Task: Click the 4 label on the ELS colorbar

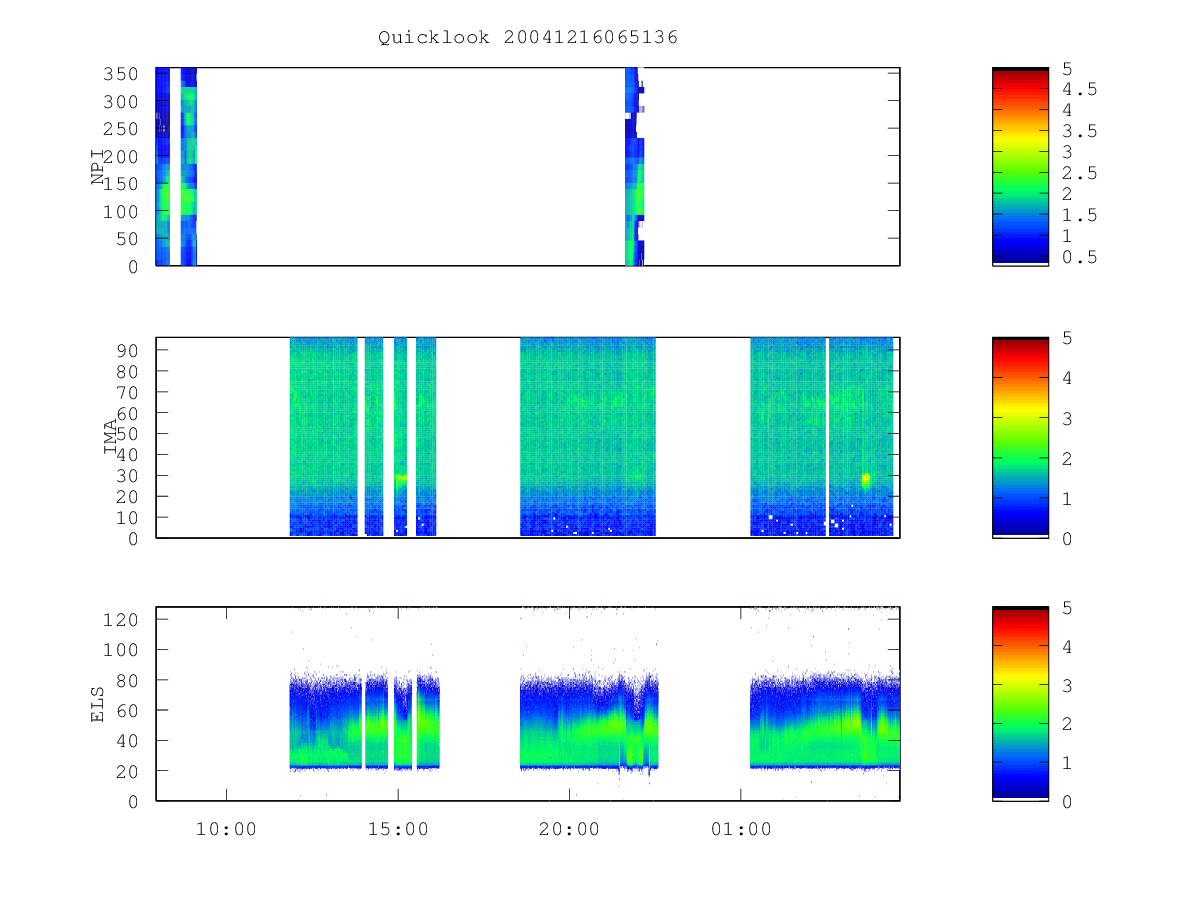Action: pyautogui.click(x=1068, y=646)
